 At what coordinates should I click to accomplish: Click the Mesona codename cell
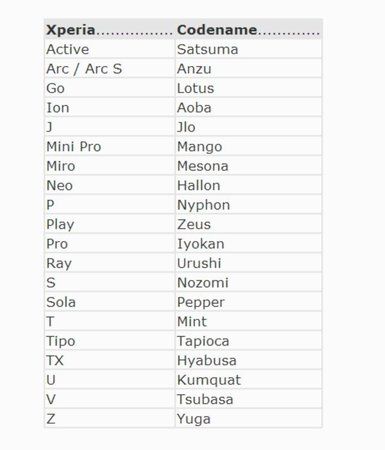[248, 166]
